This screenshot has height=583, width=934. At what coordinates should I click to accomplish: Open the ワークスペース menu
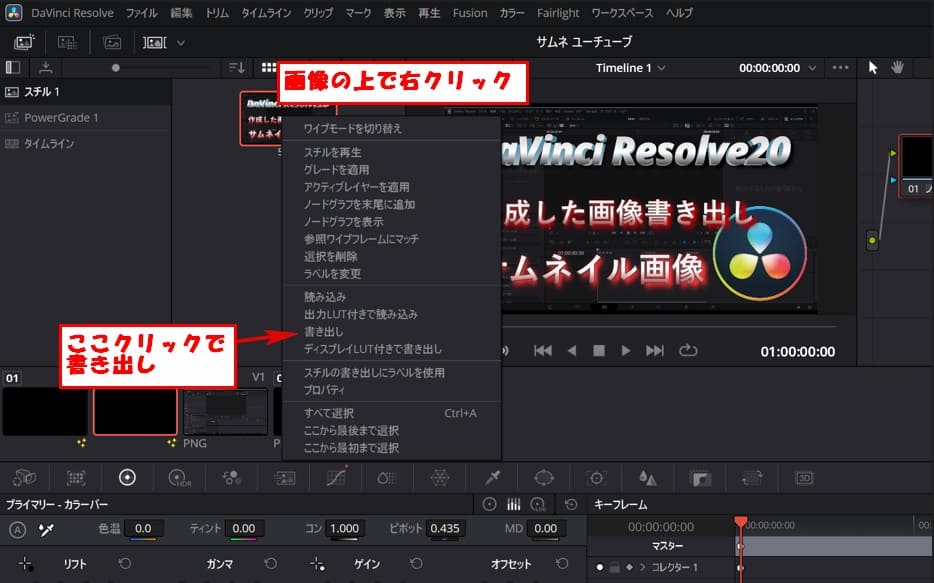622,13
